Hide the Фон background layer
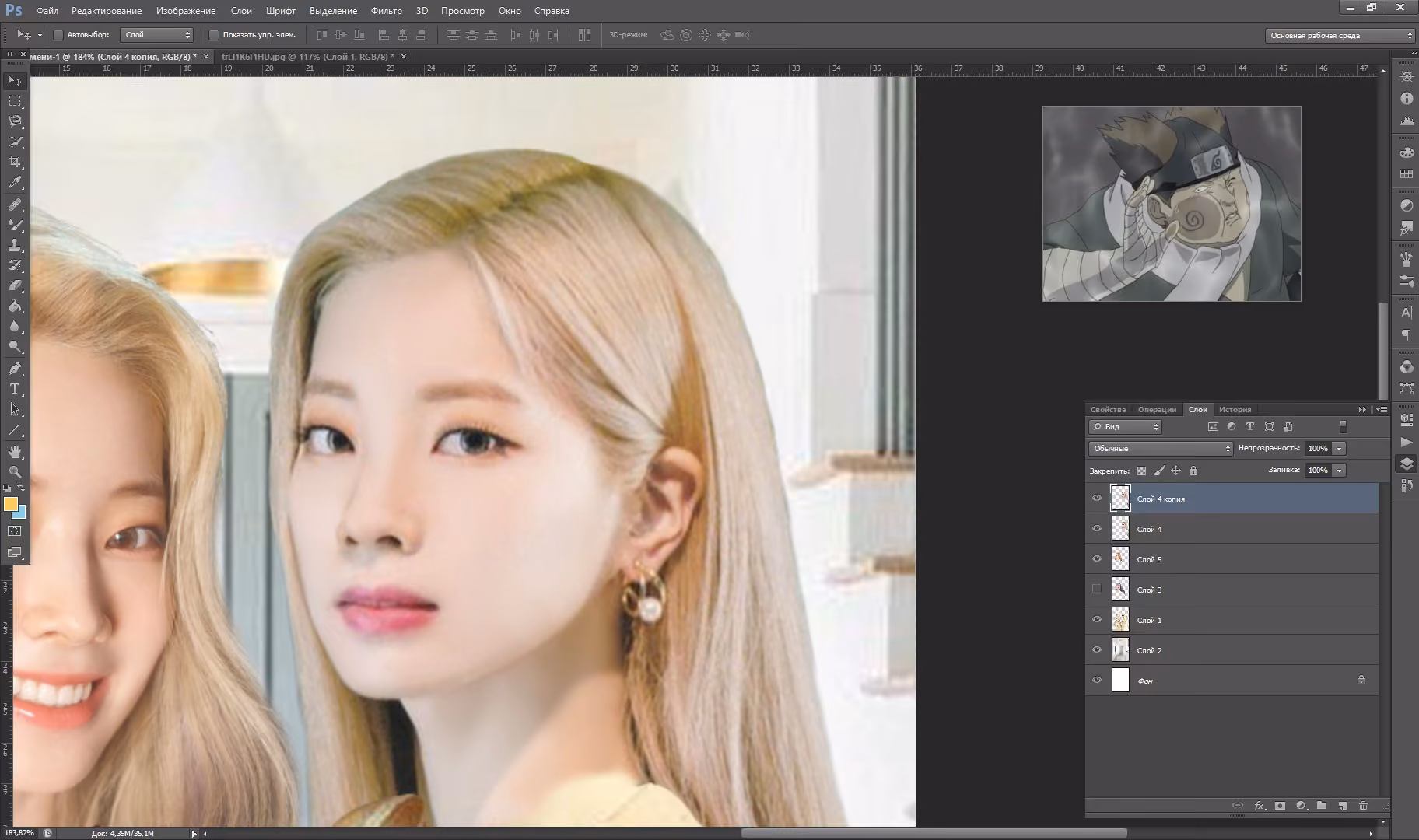The image size is (1419, 840). click(x=1097, y=681)
